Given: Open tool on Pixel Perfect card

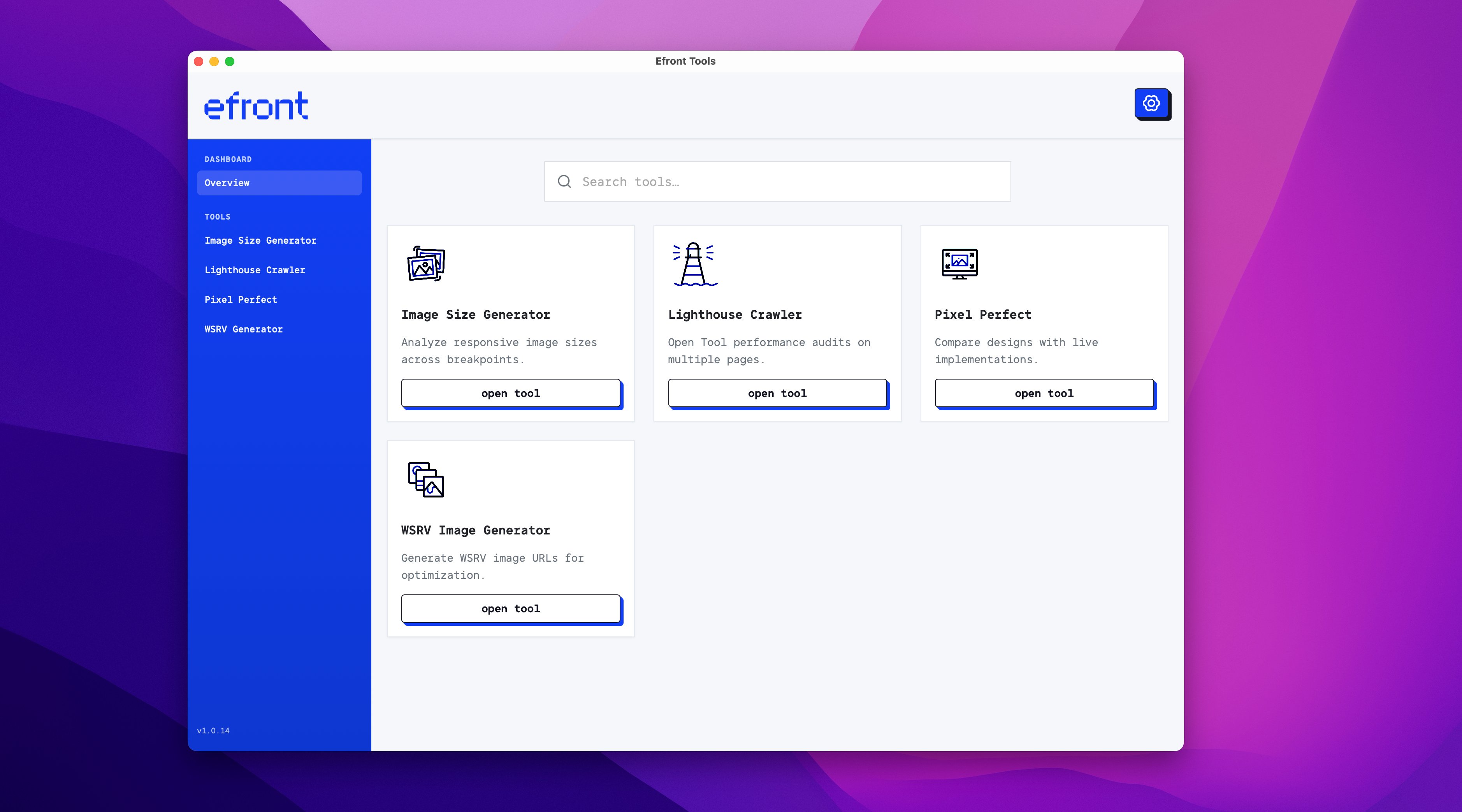Looking at the screenshot, I should [x=1044, y=393].
